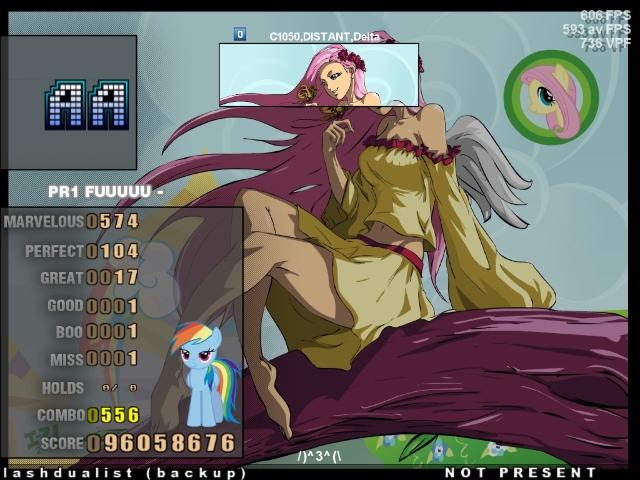Screen dimensions: 640x480
Task: Click the PR1 FUUUUU - comment text
Action: coord(106,191)
